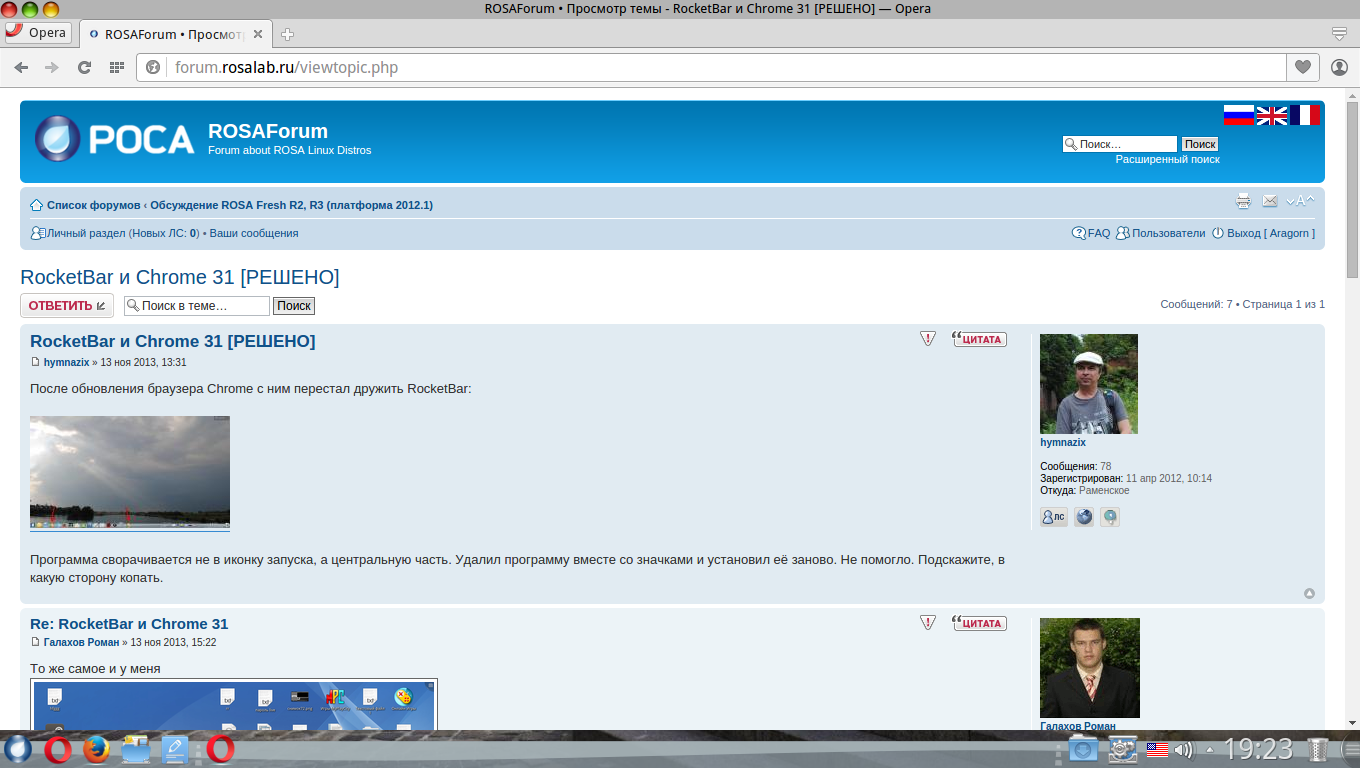
Task: Click the header "Поиск" button
Action: [x=1200, y=144]
